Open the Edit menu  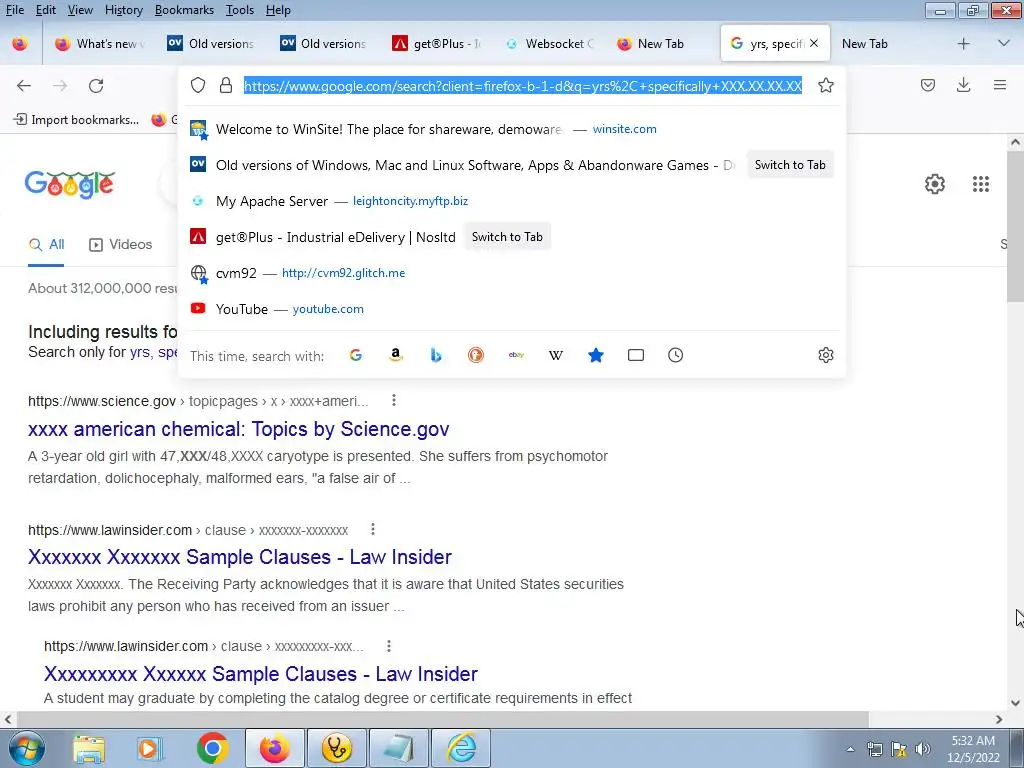(46, 10)
